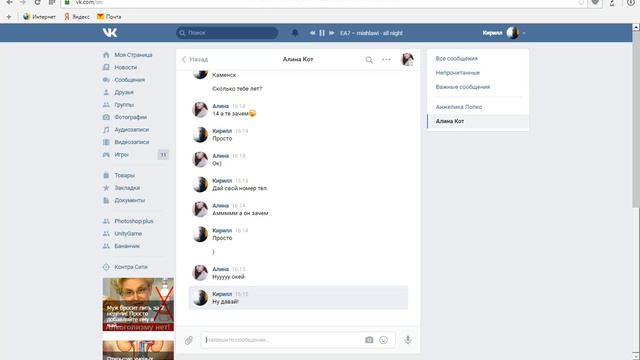Open Закладки in sidebar
Image resolution: width=640 pixels, height=360 pixels.
coord(127,188)
